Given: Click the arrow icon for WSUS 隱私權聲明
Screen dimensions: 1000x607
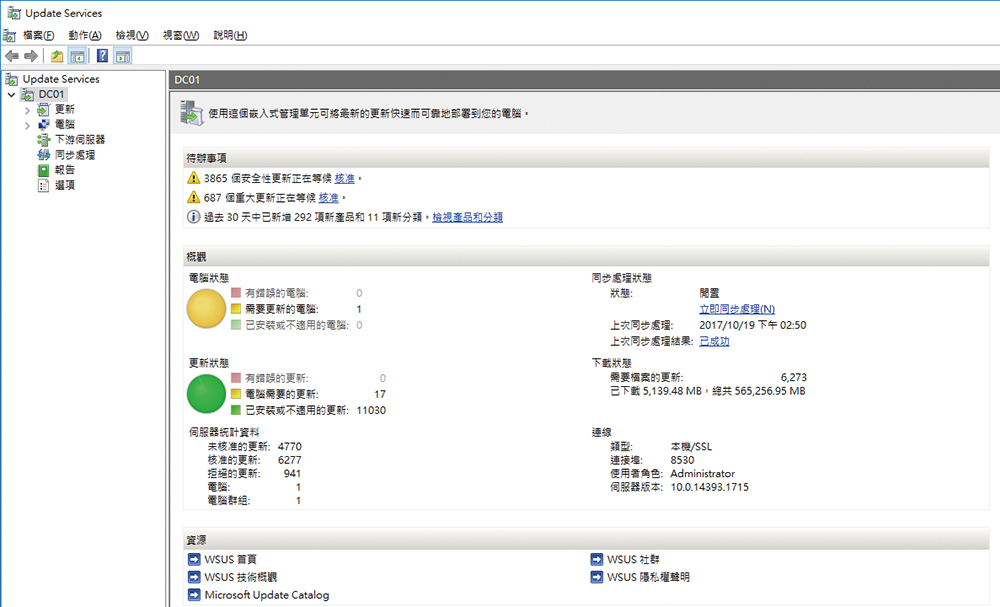Looking at the screenshot, I should [596, 577].
